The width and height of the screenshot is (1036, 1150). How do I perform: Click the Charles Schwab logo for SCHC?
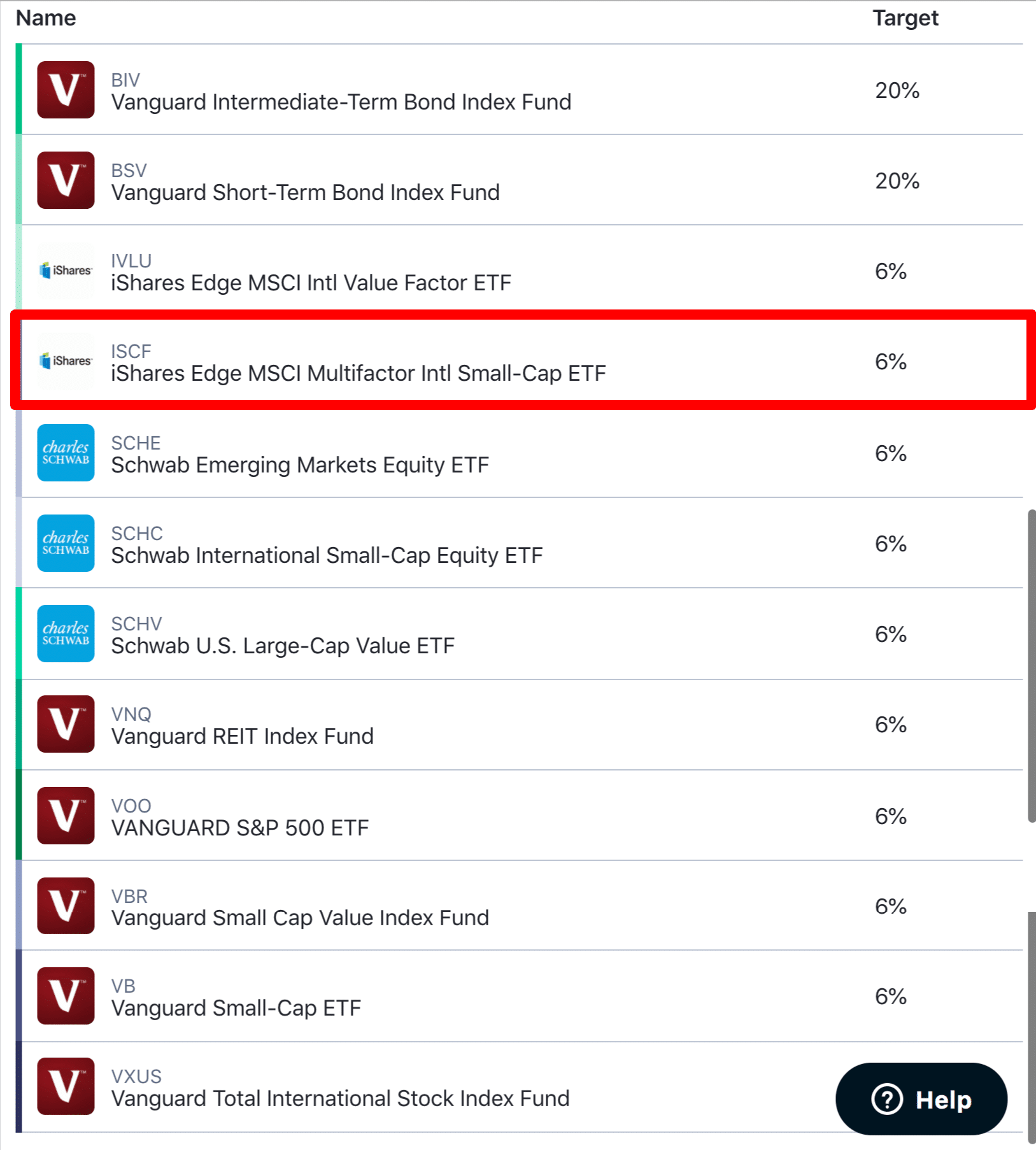(x=66, y=543)
